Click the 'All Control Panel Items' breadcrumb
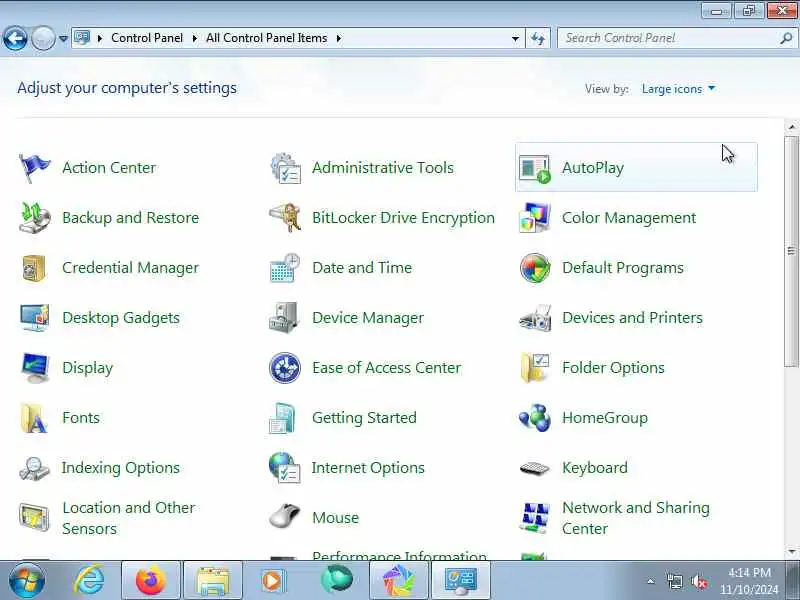The width and height of the screenshot is (800, 600). [x=266, y=38]
